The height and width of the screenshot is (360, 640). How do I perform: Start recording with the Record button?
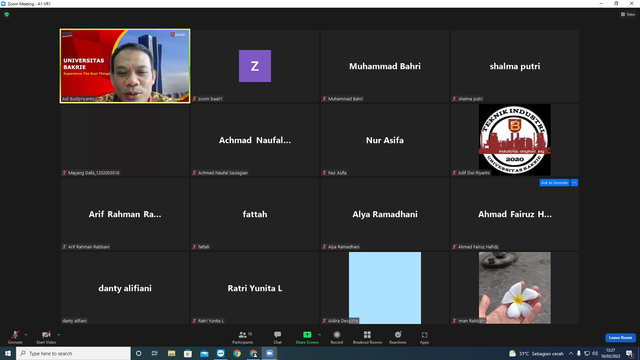point(337,337)
